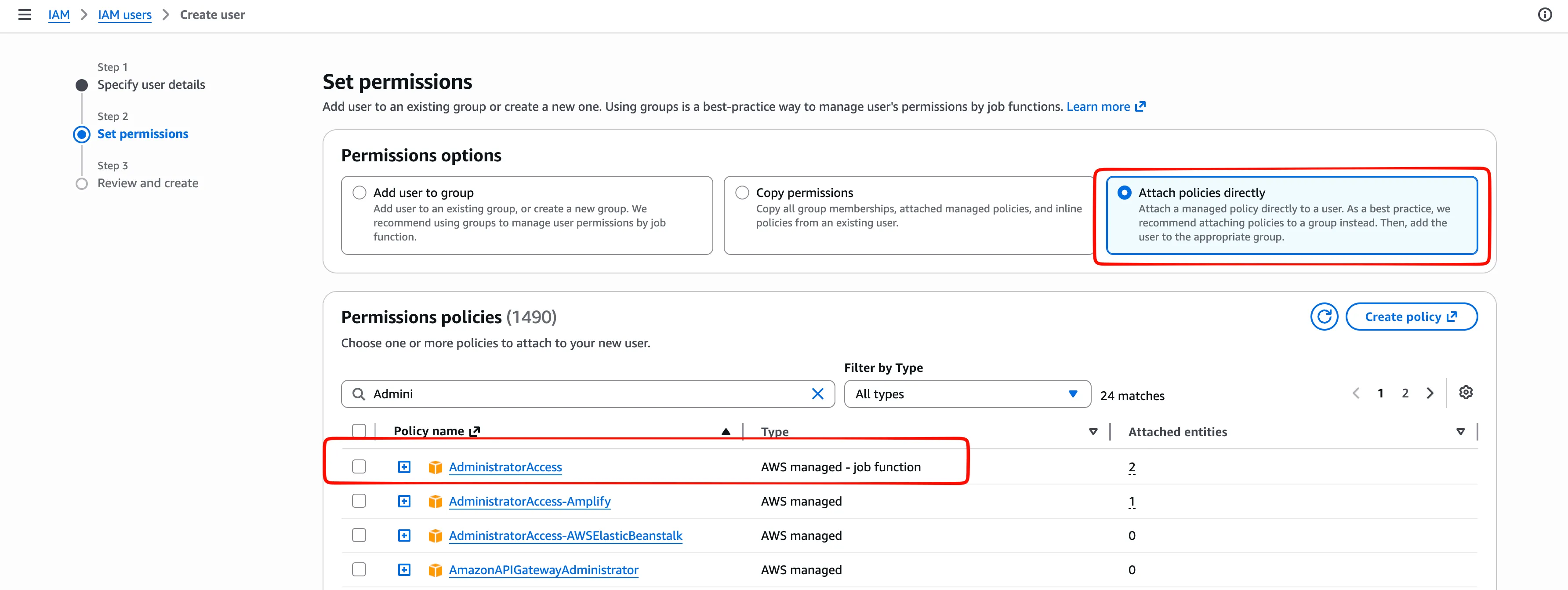The height and width of the screenshot is (590, 1568).
Task: Click the search magnifier icon
Action: [359, 394]
